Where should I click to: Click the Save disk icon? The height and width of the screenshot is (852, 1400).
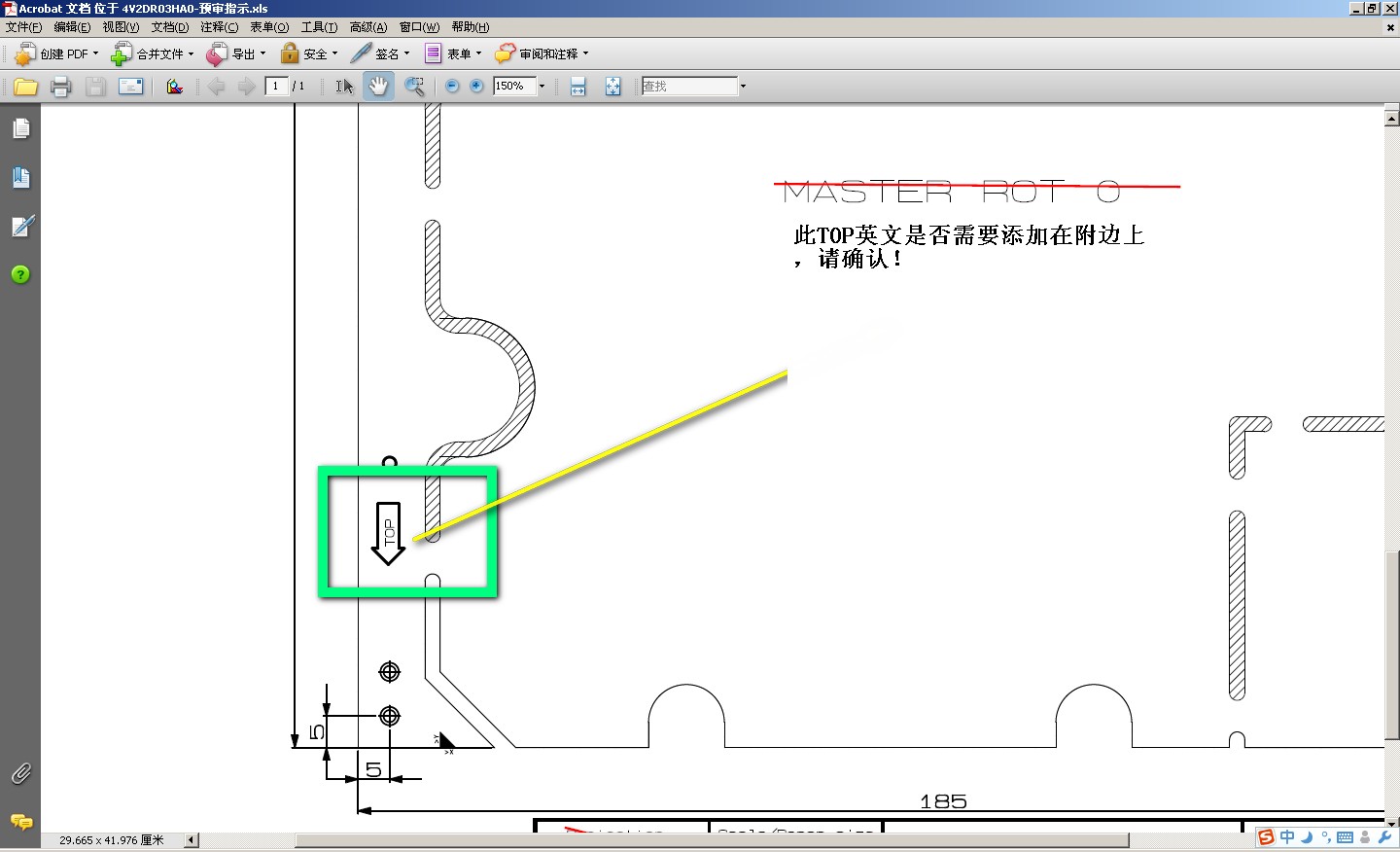[95, 87]
